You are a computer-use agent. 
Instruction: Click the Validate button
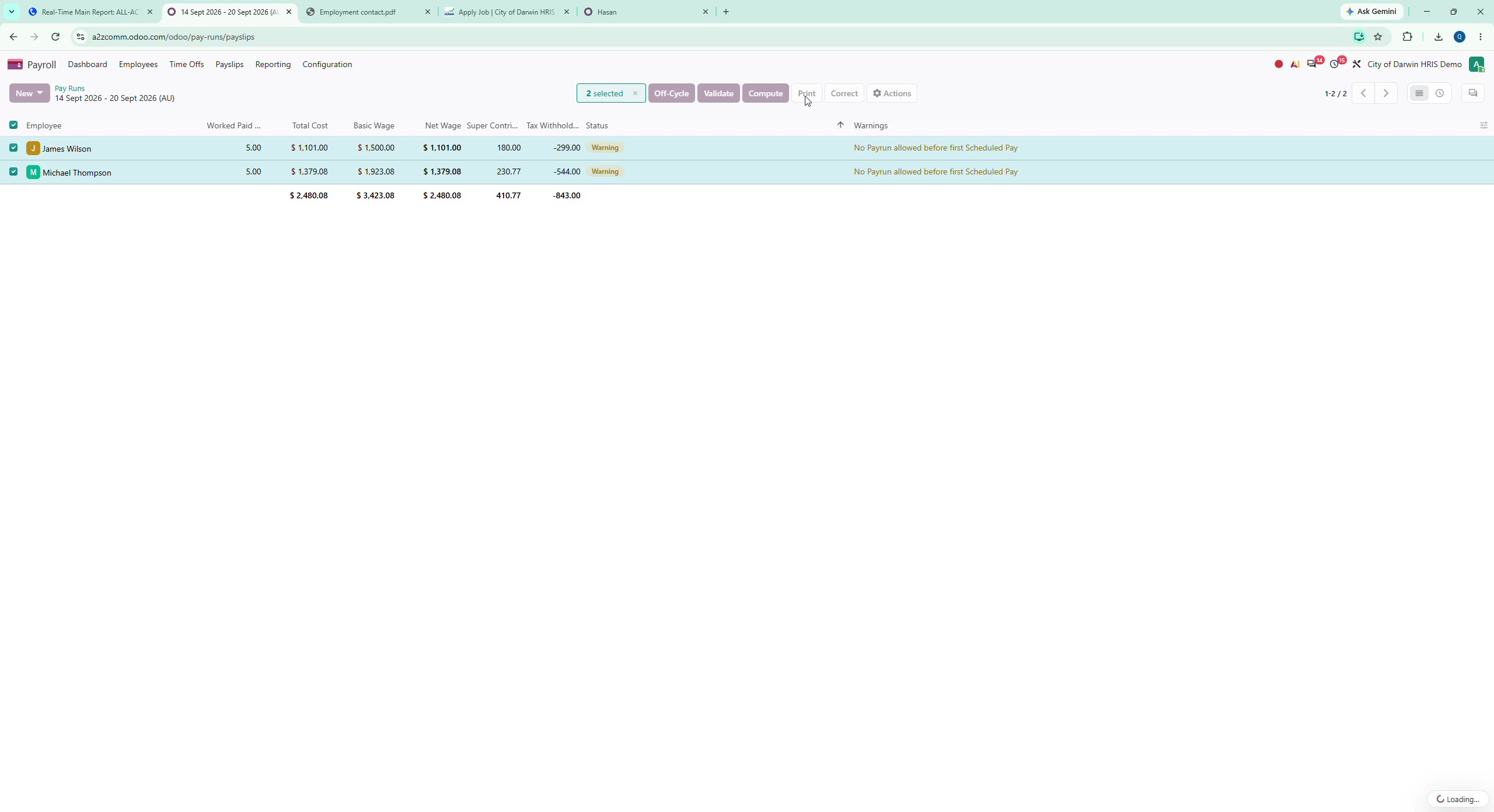(x=718, y=93)
